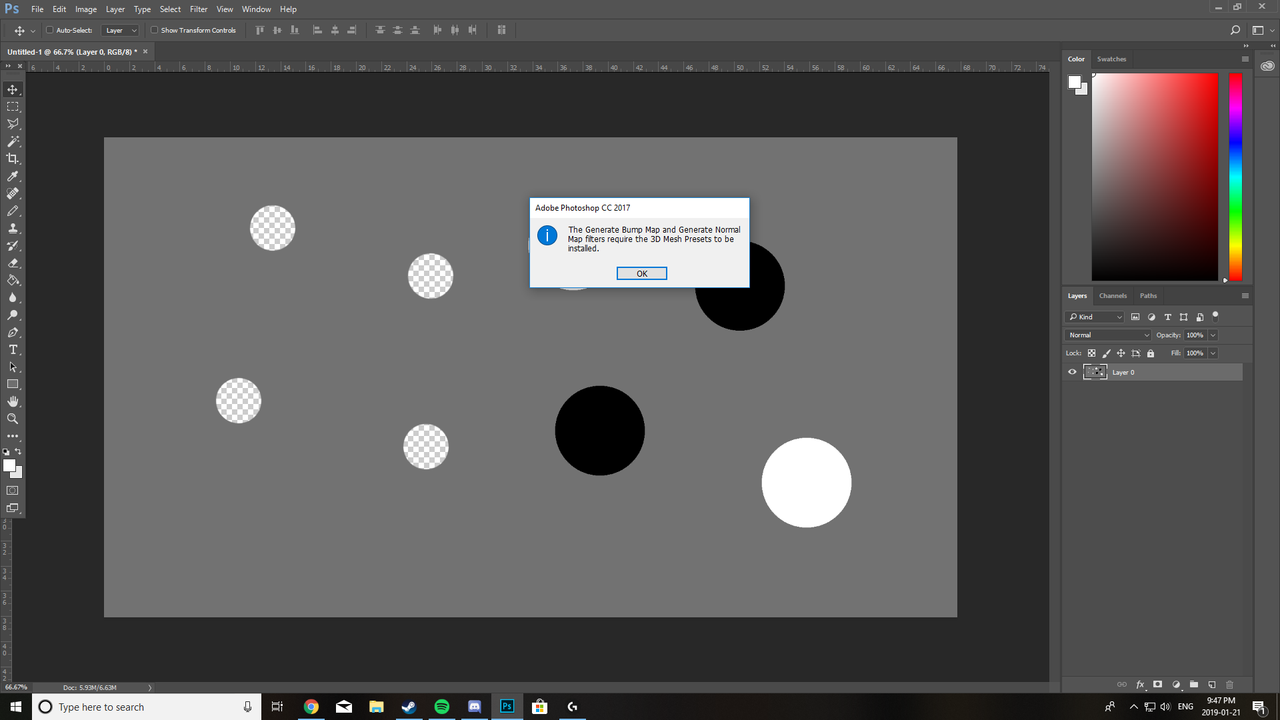Toggle type layer filter
Screen dimensions: 1280x720
point(1167,317)
